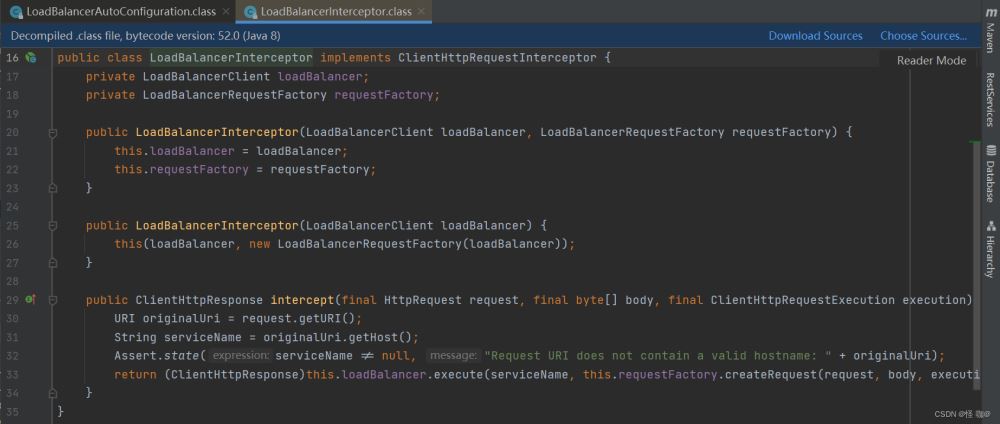Collapse the single-argument constructor at line 25
This screenshot has height=424, width=1000.
click(53, 225)
